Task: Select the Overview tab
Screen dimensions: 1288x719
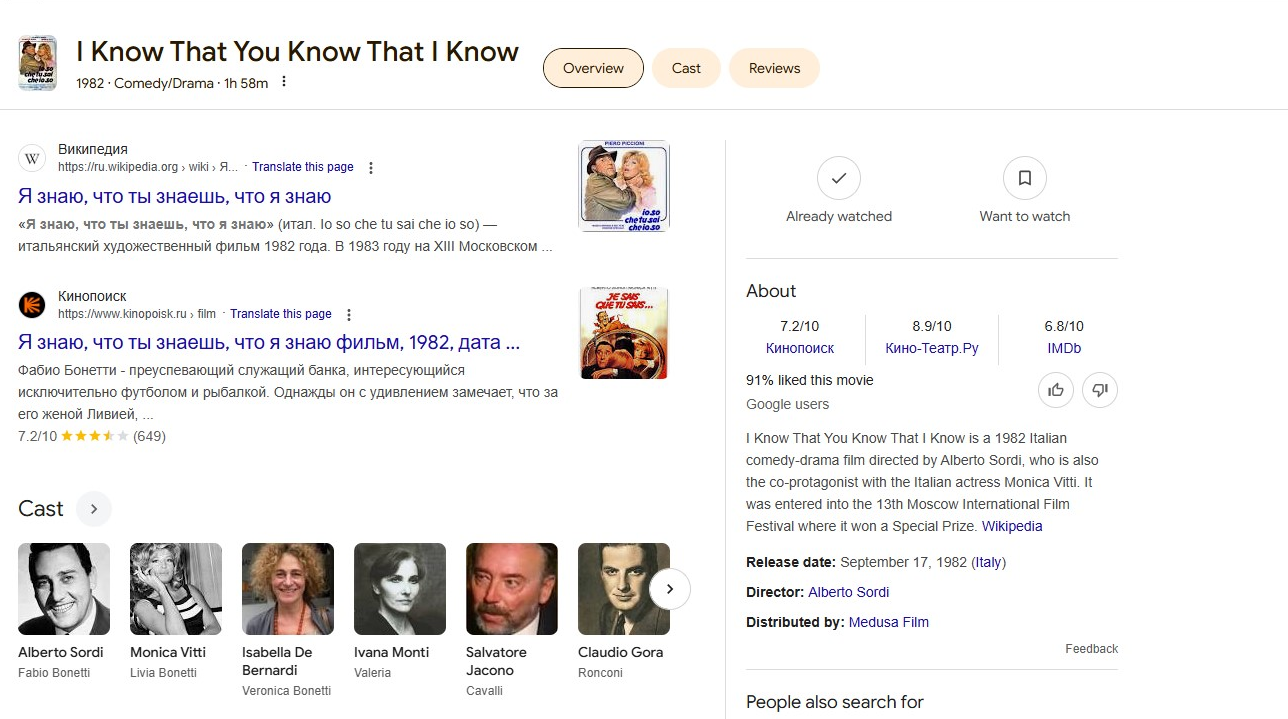Action: pos(593,68)
